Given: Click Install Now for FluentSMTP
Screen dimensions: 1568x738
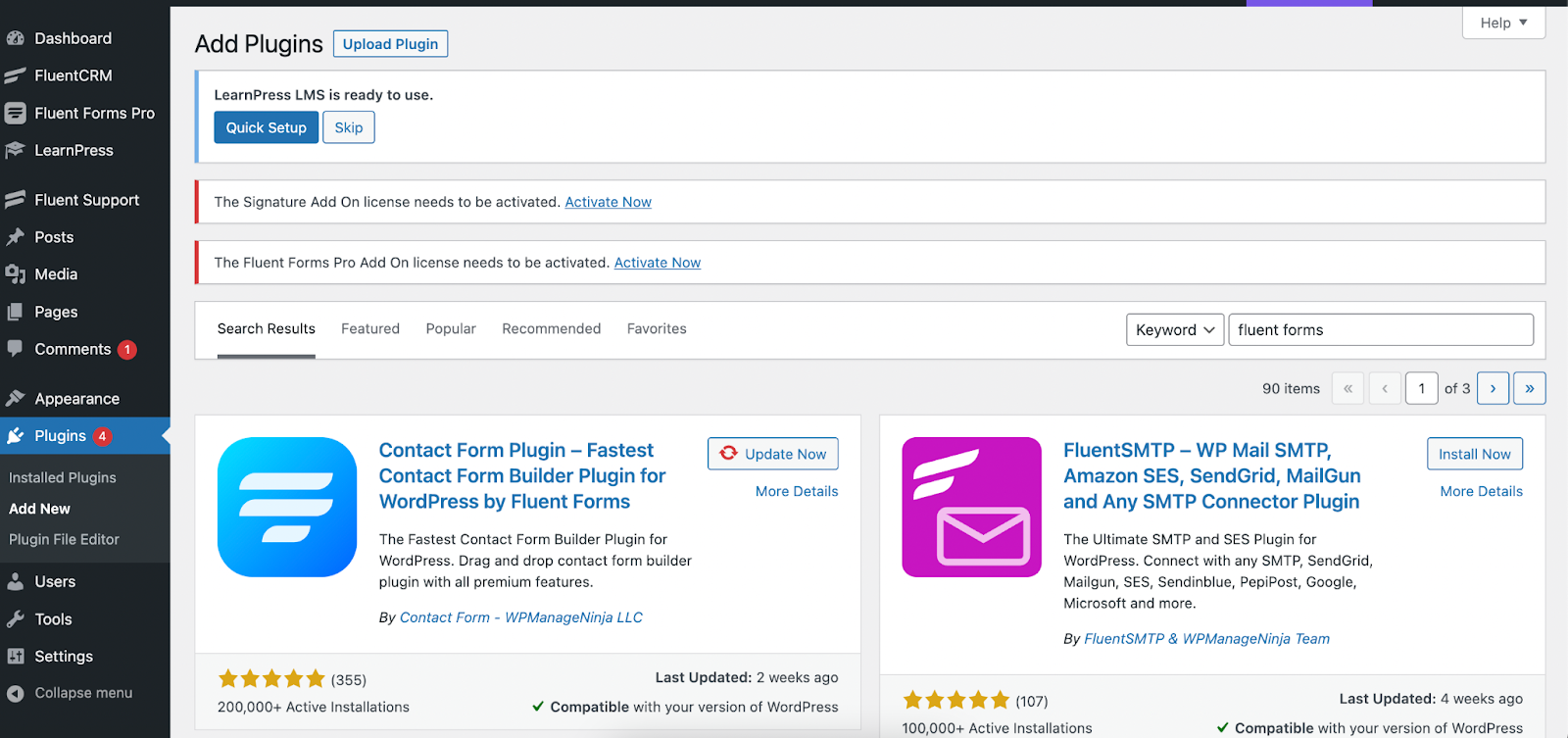Looking at the screenshot, I should click(1475, 454).
